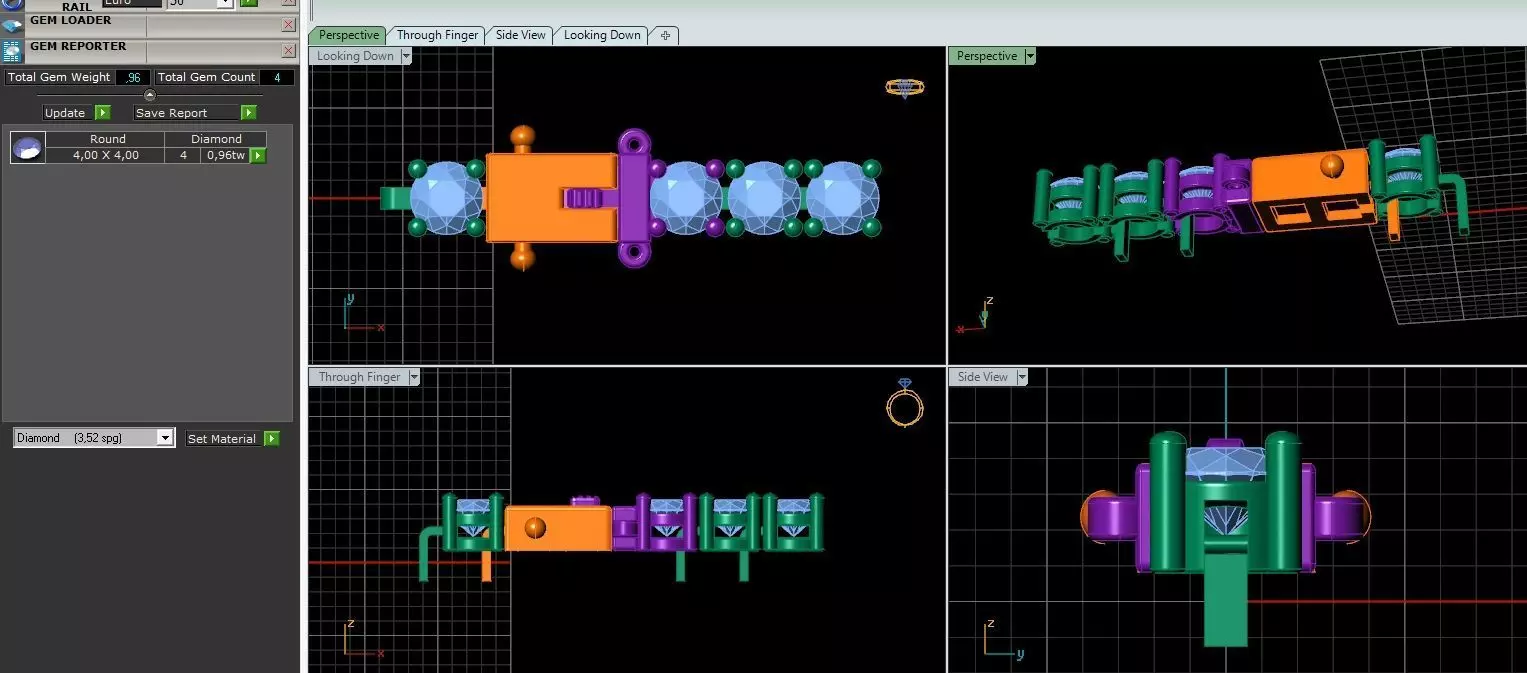1527x673 pixels.
Task: Select the Round shape cell
Action: coord(107,139)
